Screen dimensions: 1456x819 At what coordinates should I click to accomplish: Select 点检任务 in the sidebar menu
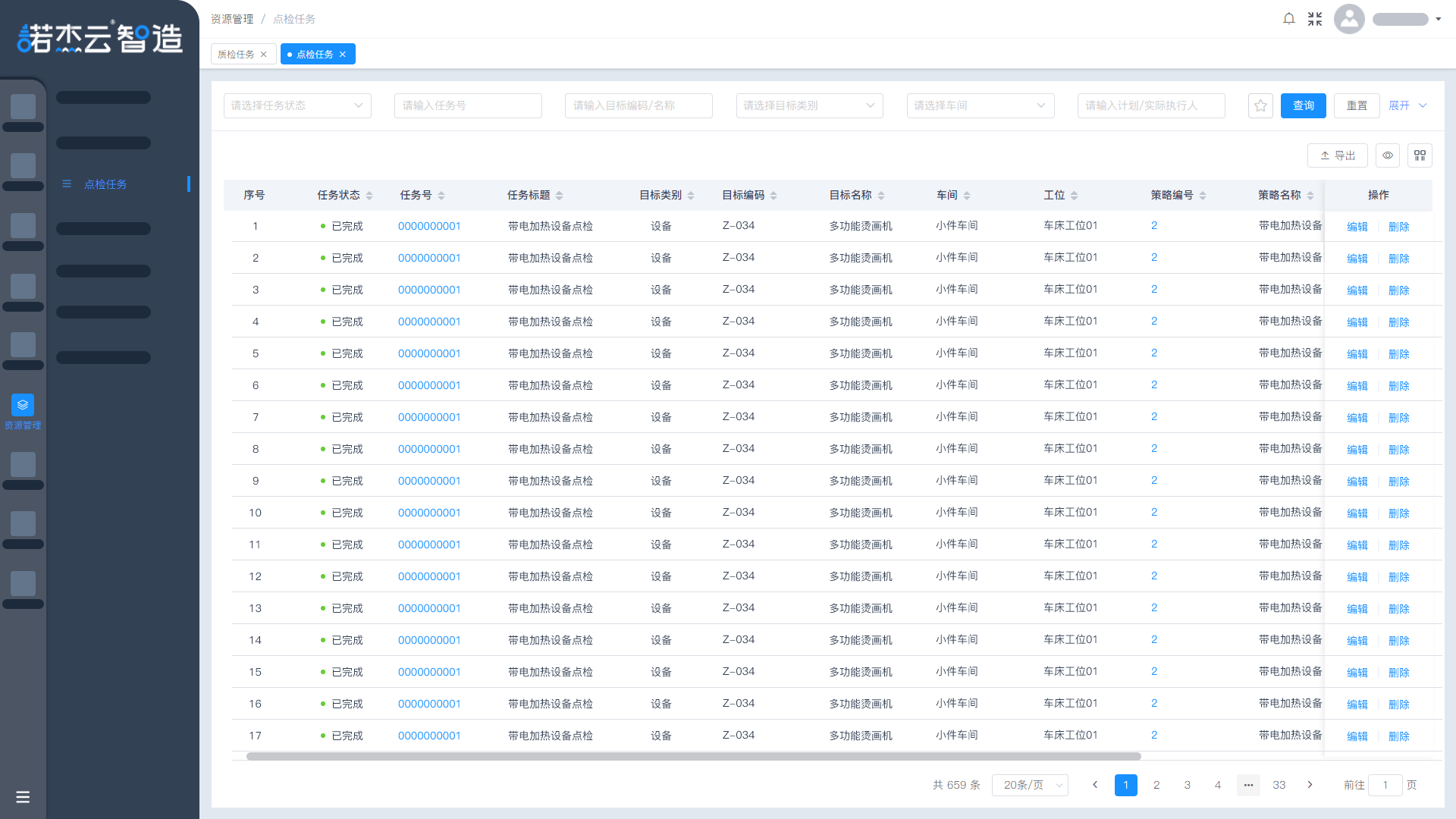click(x=105, y=184)
